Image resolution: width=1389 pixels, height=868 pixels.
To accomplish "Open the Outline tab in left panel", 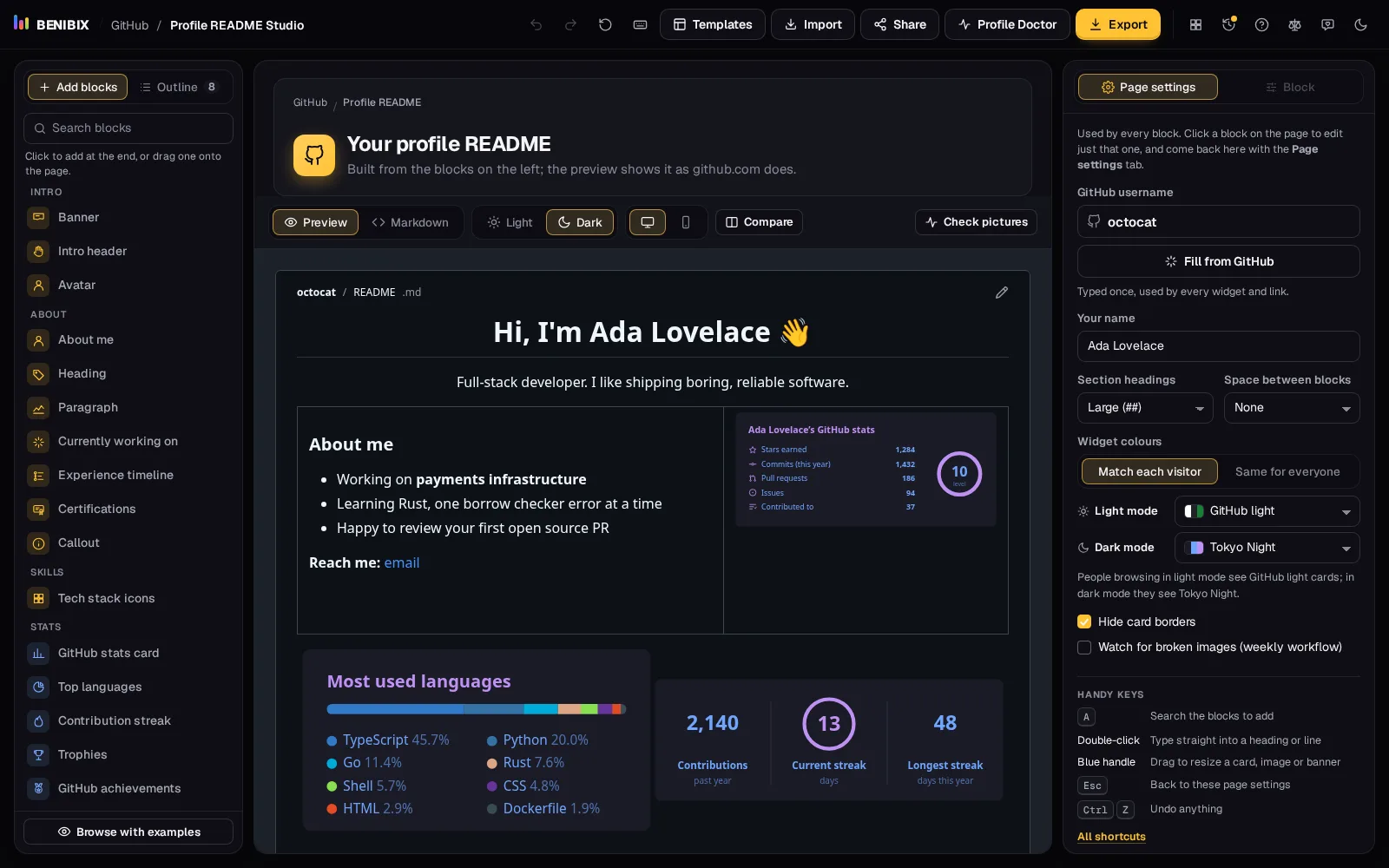I will 179,87.
